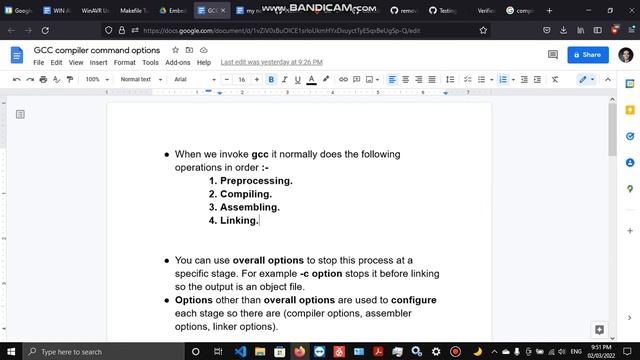640x360 pixels.
Task: Select Justify alignment
Action: pyautogui.click(x=432, y=80)
